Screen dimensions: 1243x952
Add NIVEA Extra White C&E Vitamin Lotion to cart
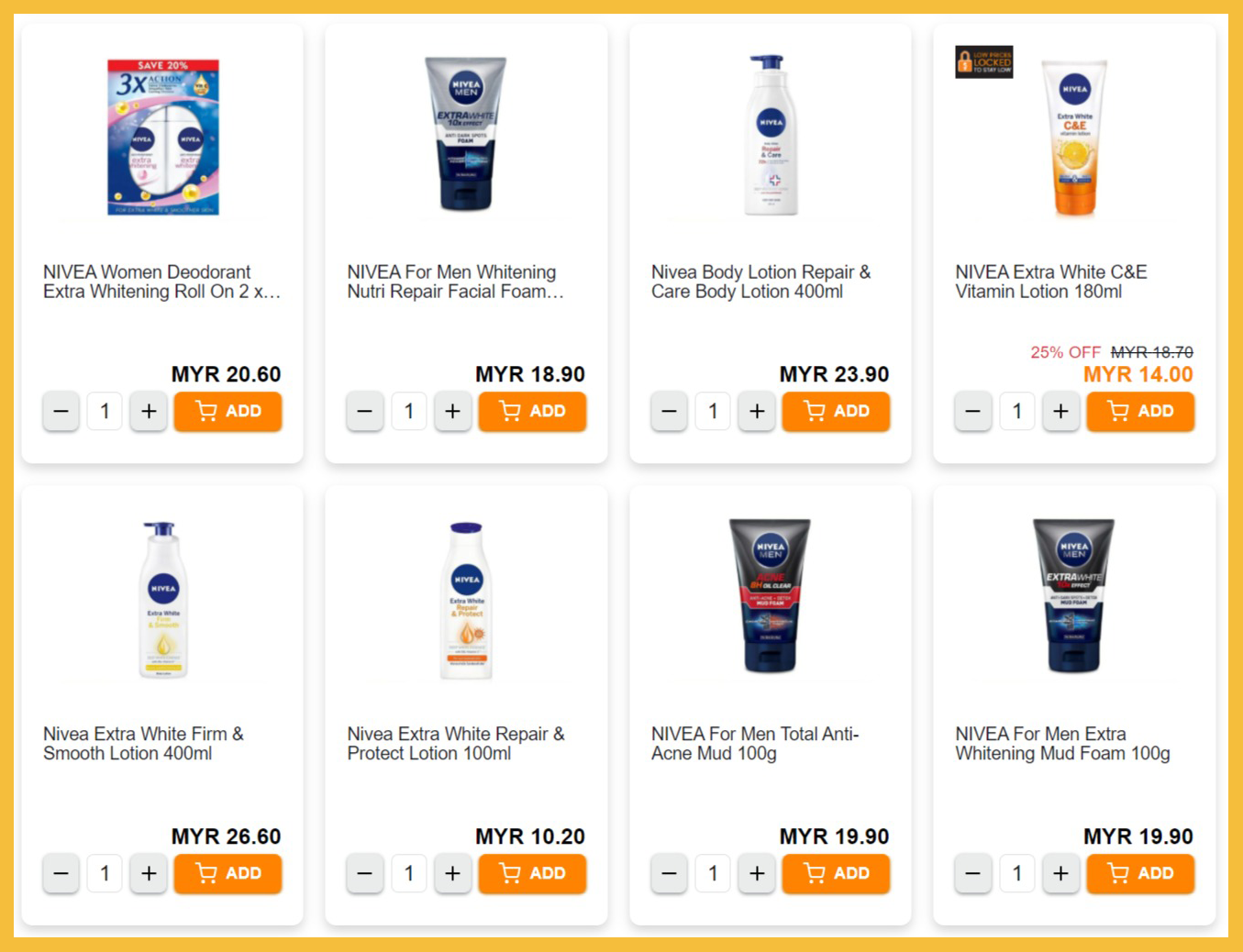1140,411
